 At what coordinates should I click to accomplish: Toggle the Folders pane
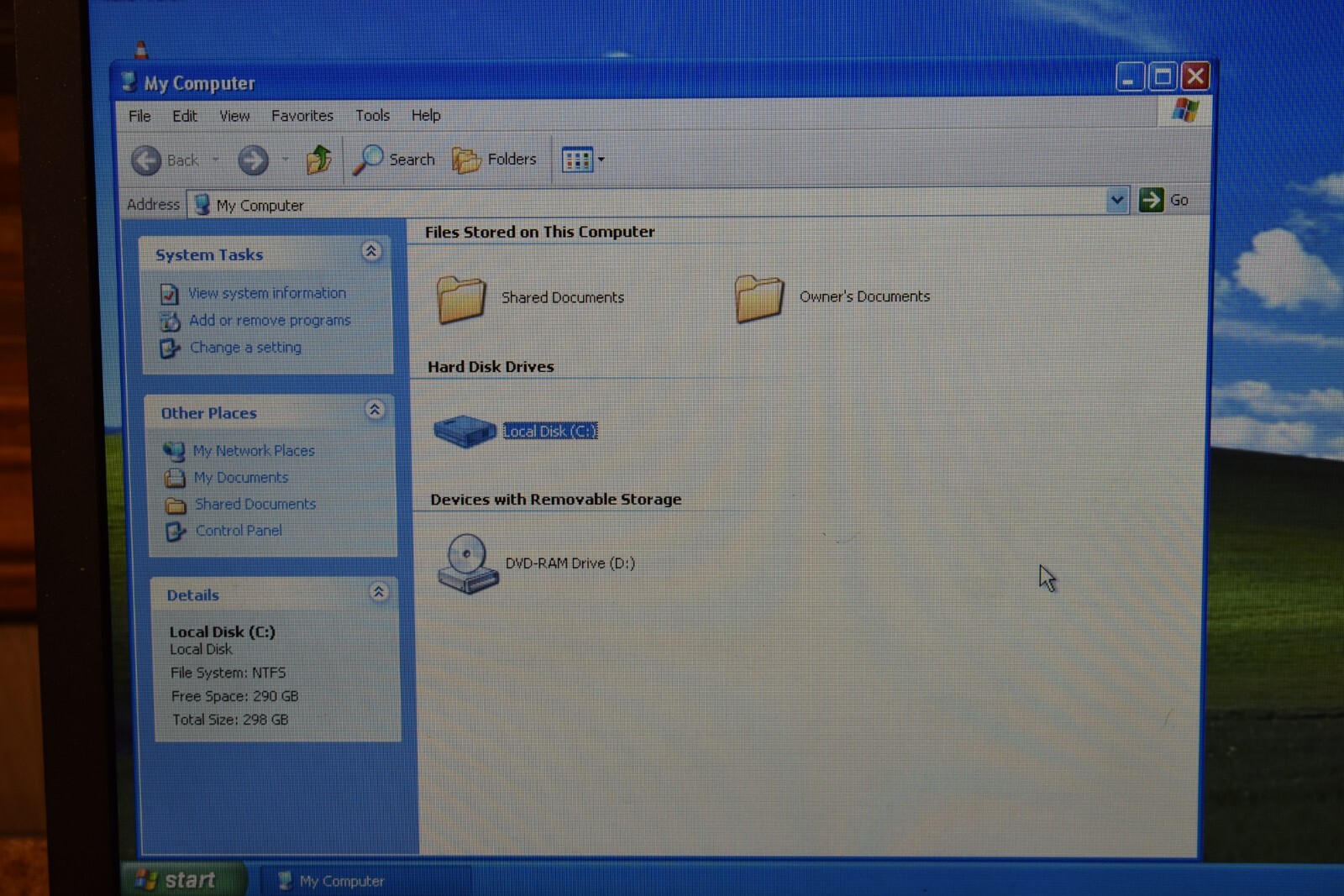[494, 159]
